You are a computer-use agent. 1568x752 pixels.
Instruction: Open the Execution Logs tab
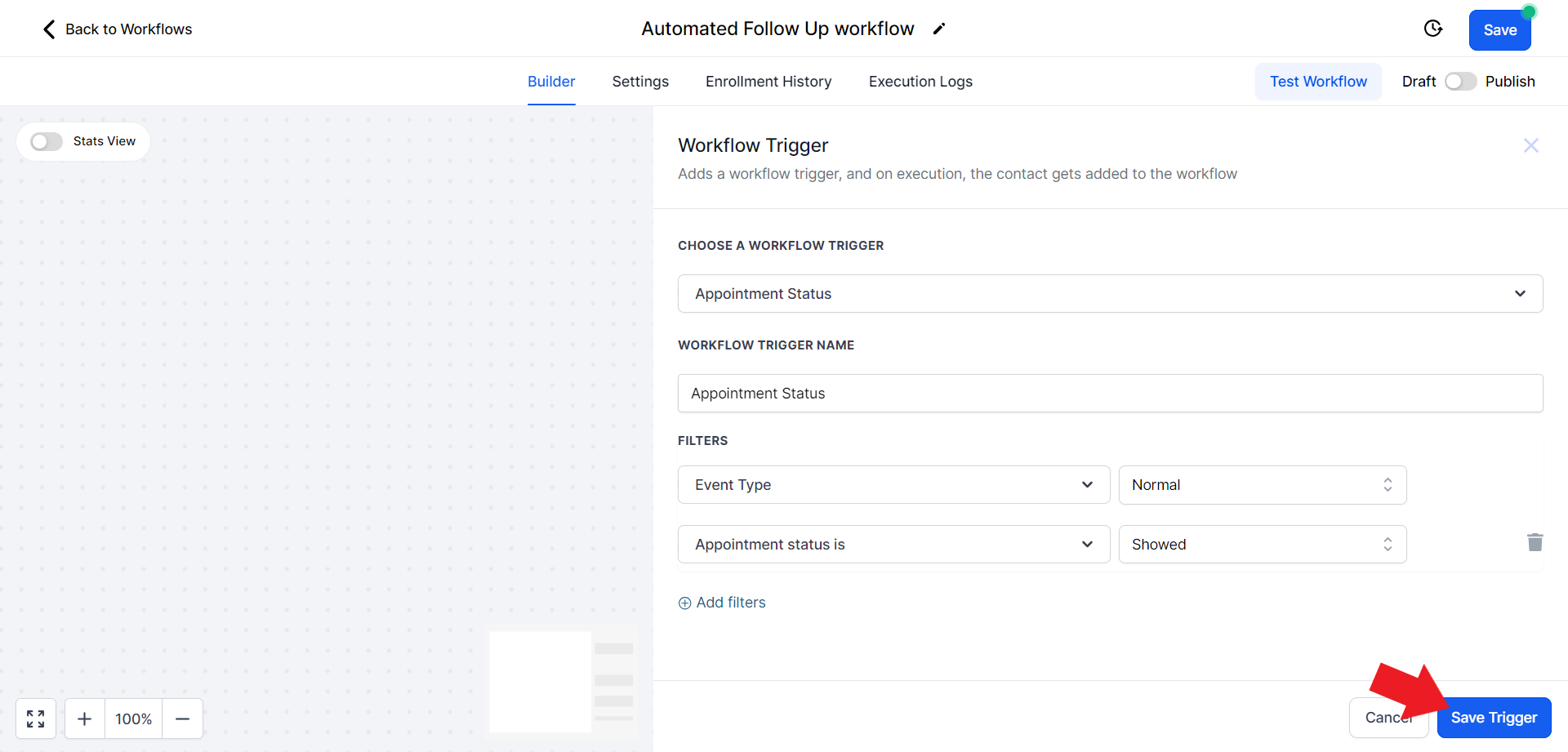tap(920, 82)
